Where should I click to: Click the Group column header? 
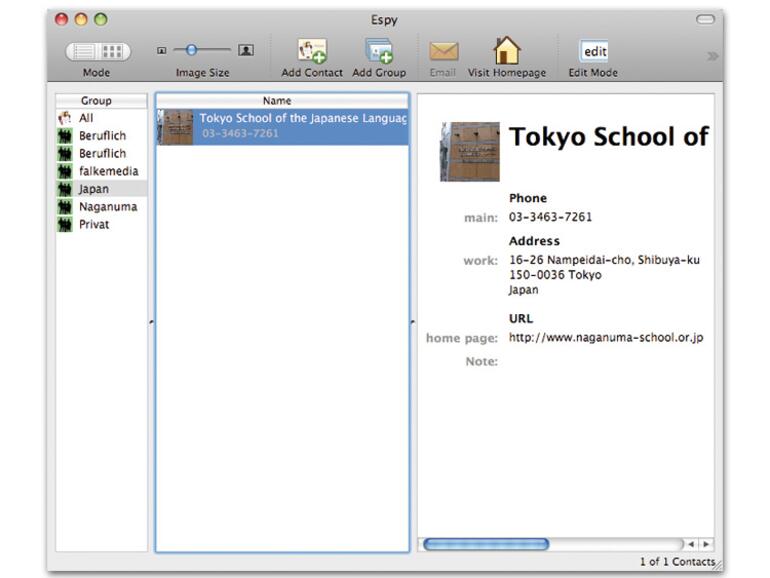[x=96, y=101]
